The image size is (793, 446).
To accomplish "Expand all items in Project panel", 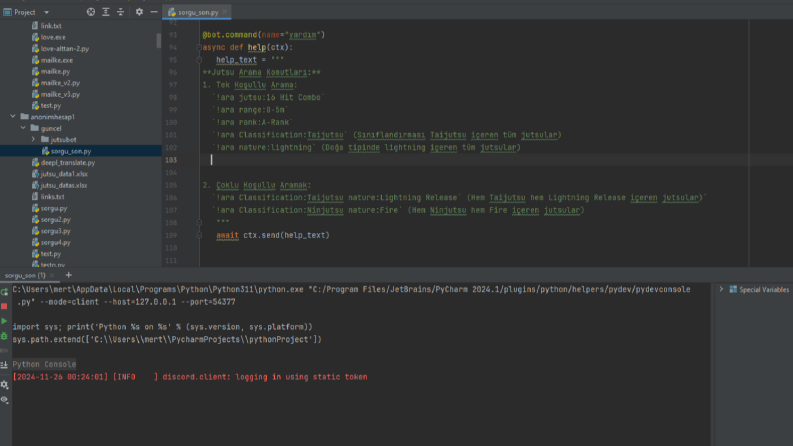I will pos(106,12).
